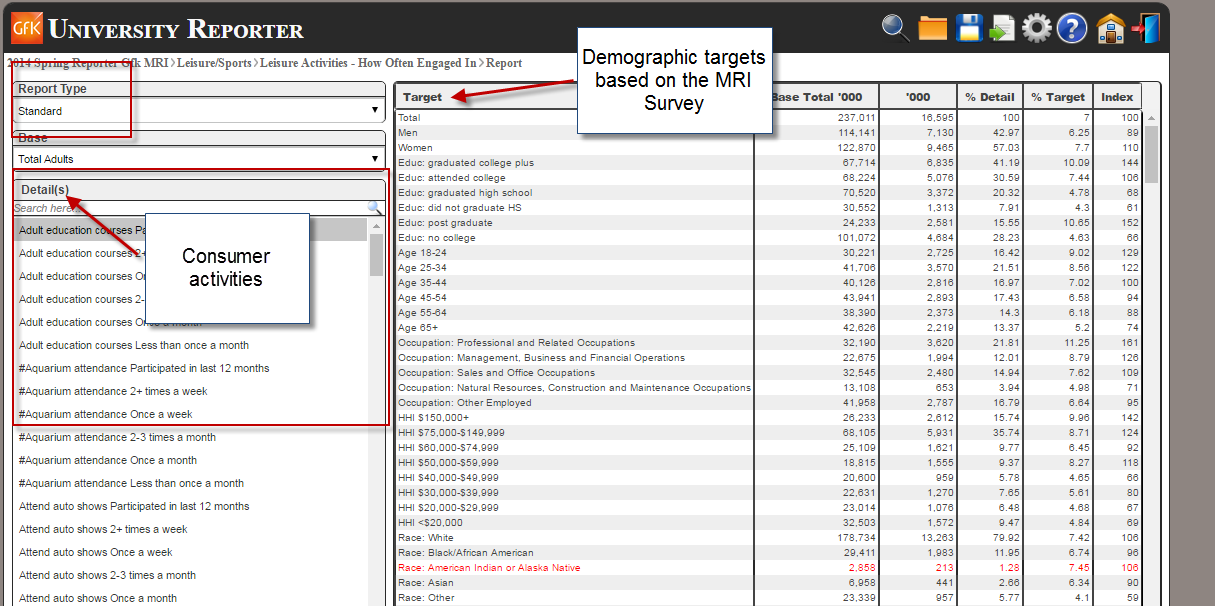Sort by the '000 column header
This screenshot has height=606, width=1215.
[x=917, y=97]
